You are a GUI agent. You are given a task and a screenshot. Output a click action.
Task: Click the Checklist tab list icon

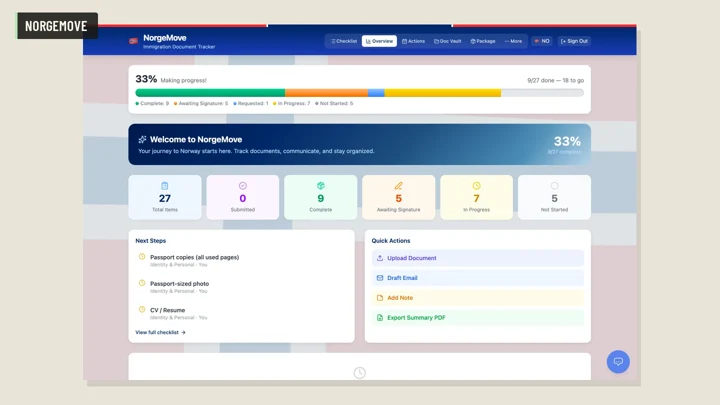(333, 41)
